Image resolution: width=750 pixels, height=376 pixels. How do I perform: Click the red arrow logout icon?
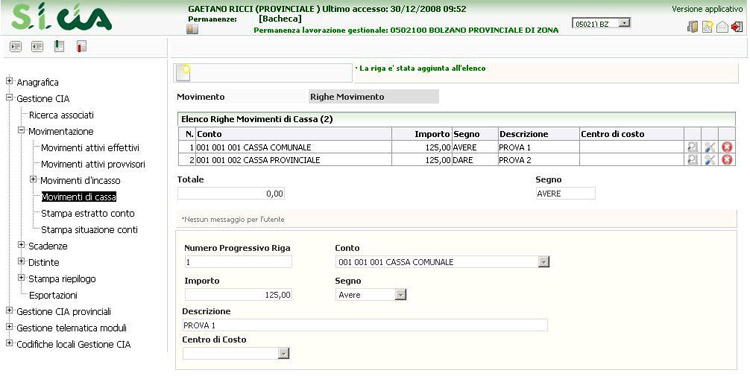[737, 27]
